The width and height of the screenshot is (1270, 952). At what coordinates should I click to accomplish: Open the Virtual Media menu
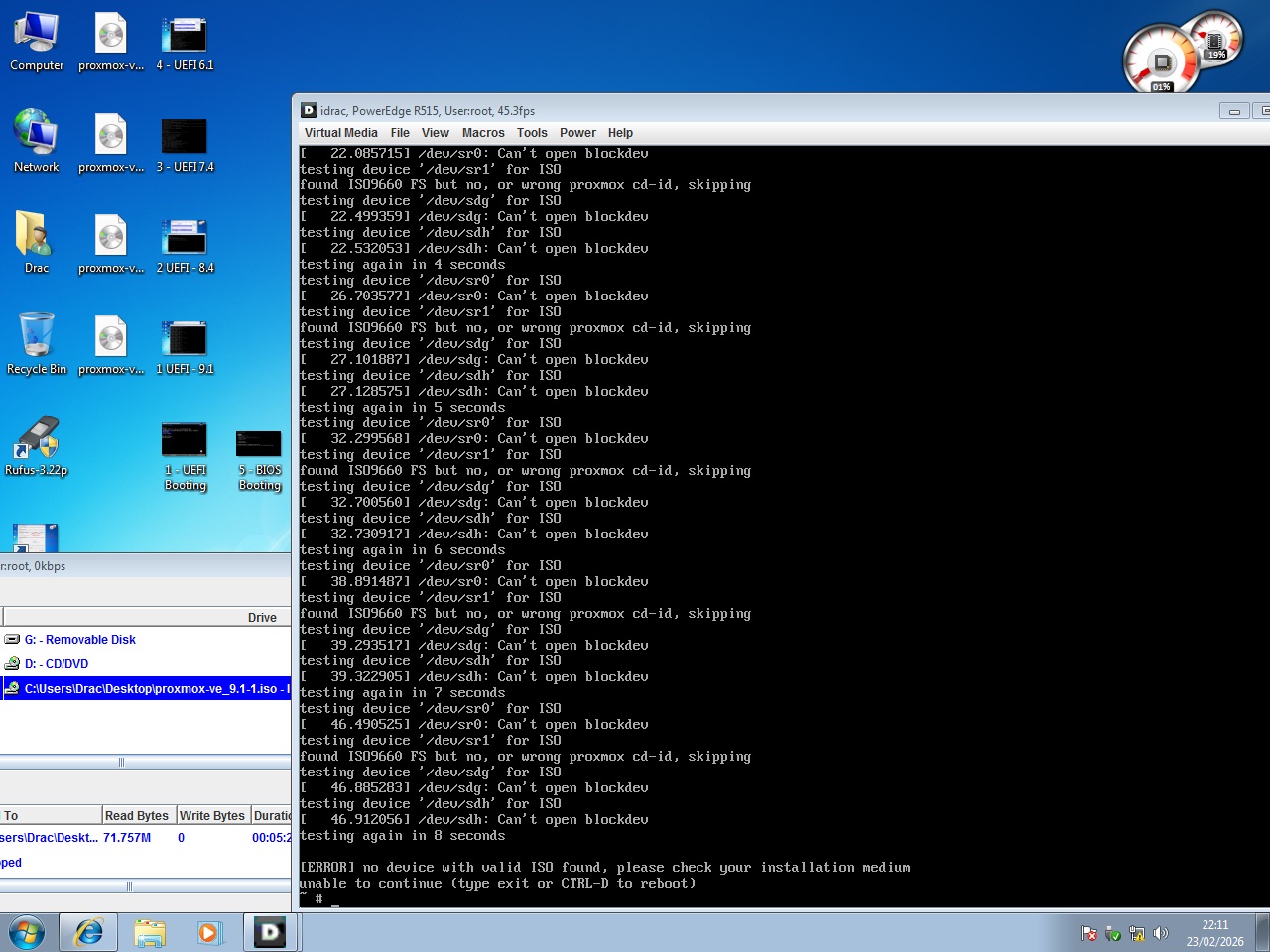point(340,133)
